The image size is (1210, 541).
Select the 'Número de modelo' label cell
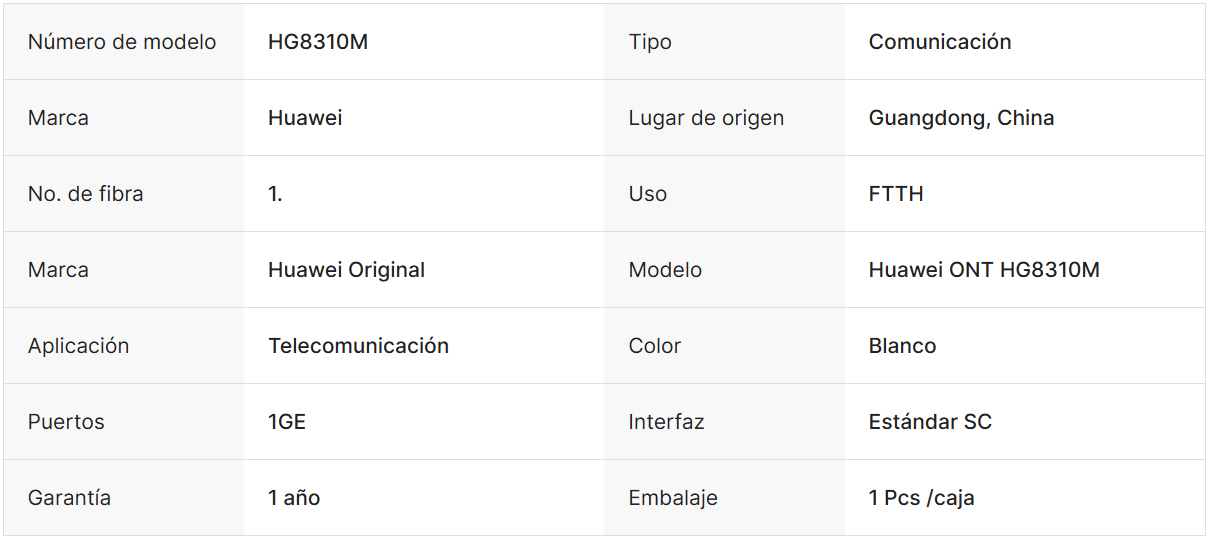tap(122, 42)
